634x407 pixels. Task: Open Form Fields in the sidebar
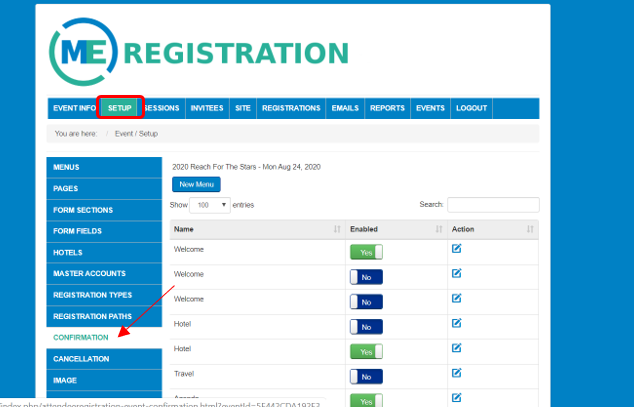tap(83, 231)
